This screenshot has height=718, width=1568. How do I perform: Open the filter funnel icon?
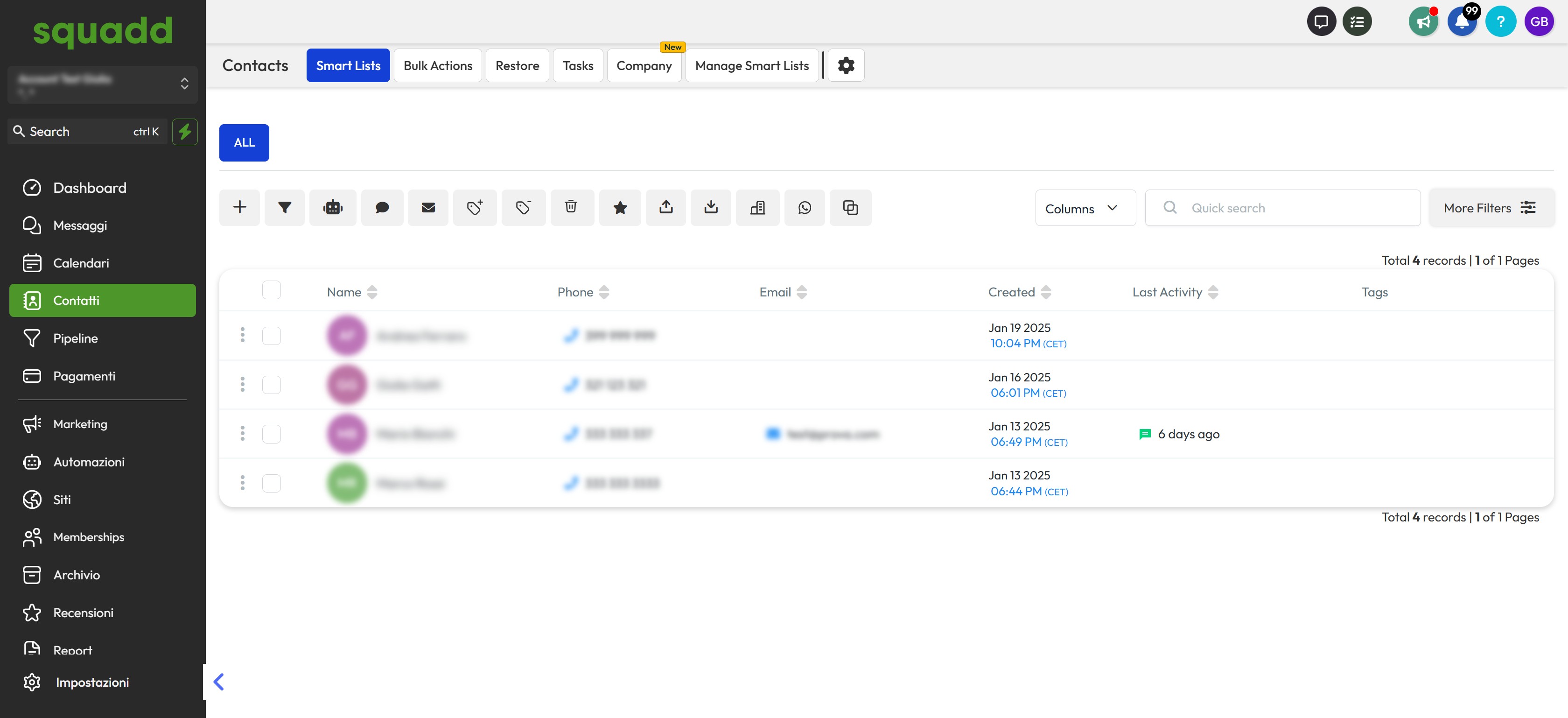284,208
